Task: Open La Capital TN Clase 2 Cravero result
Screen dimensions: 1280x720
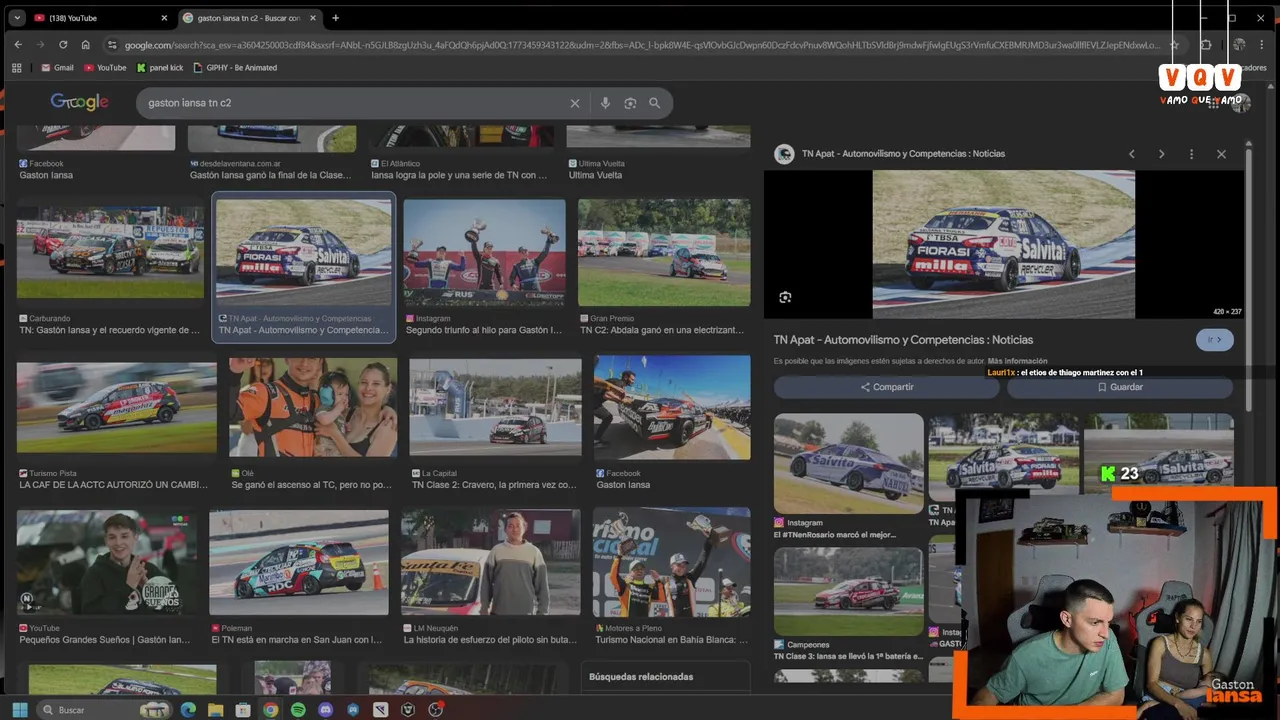Action: pos(495,407)
